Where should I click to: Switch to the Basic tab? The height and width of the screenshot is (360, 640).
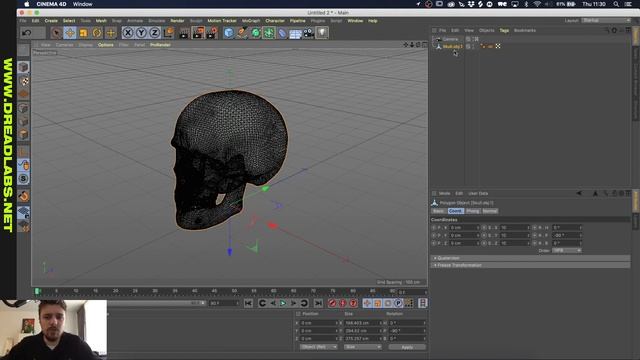[x=438, y=211]
